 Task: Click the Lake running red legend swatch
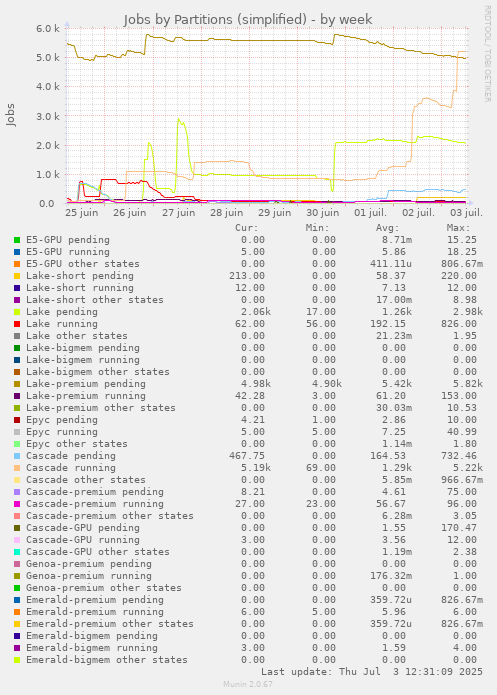[x=17, y=324]
